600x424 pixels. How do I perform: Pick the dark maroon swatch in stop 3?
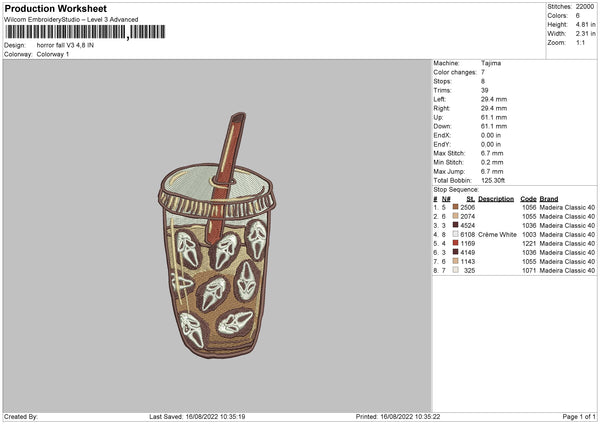(455, 225)
